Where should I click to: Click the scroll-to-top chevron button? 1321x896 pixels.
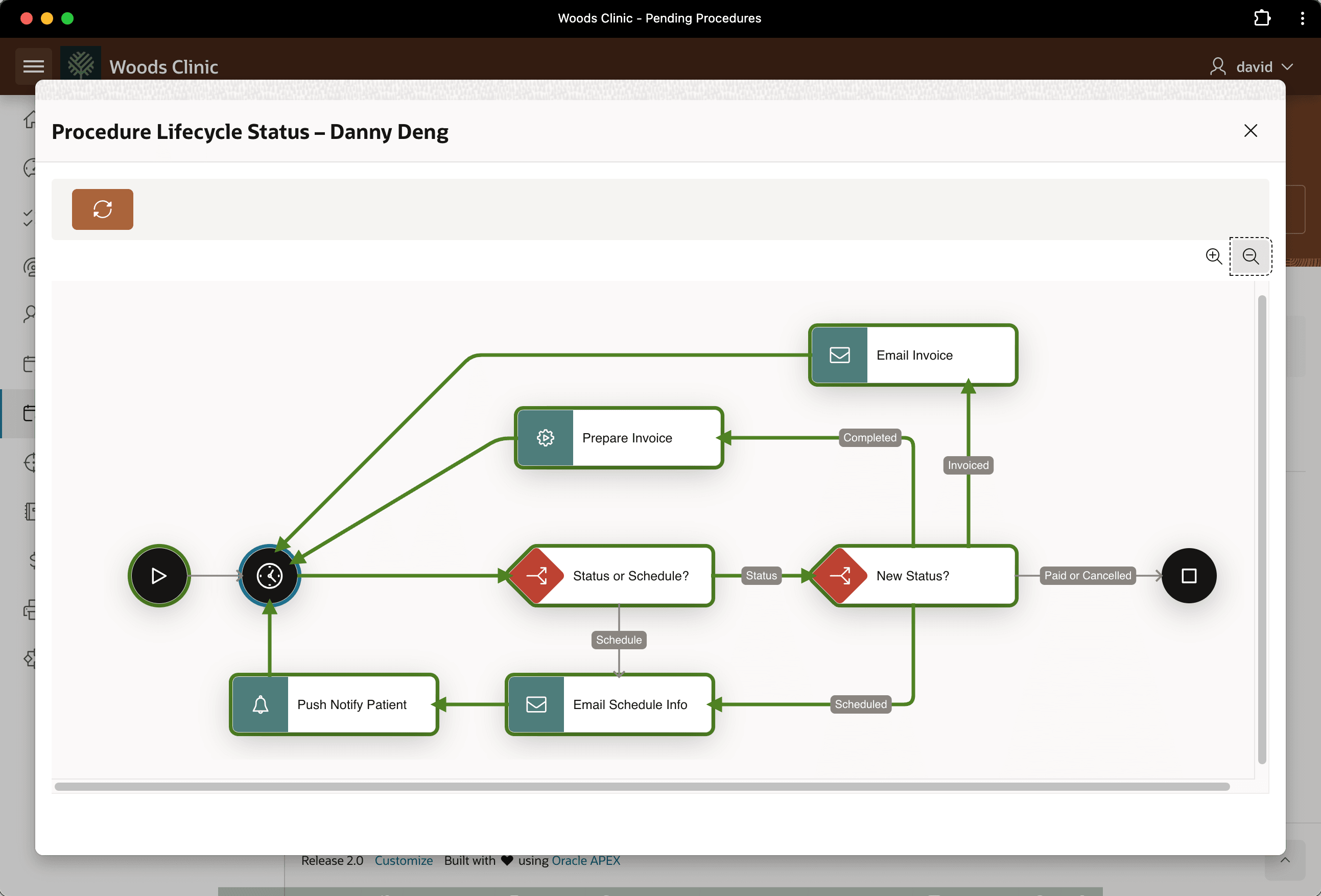point(1285,861)
